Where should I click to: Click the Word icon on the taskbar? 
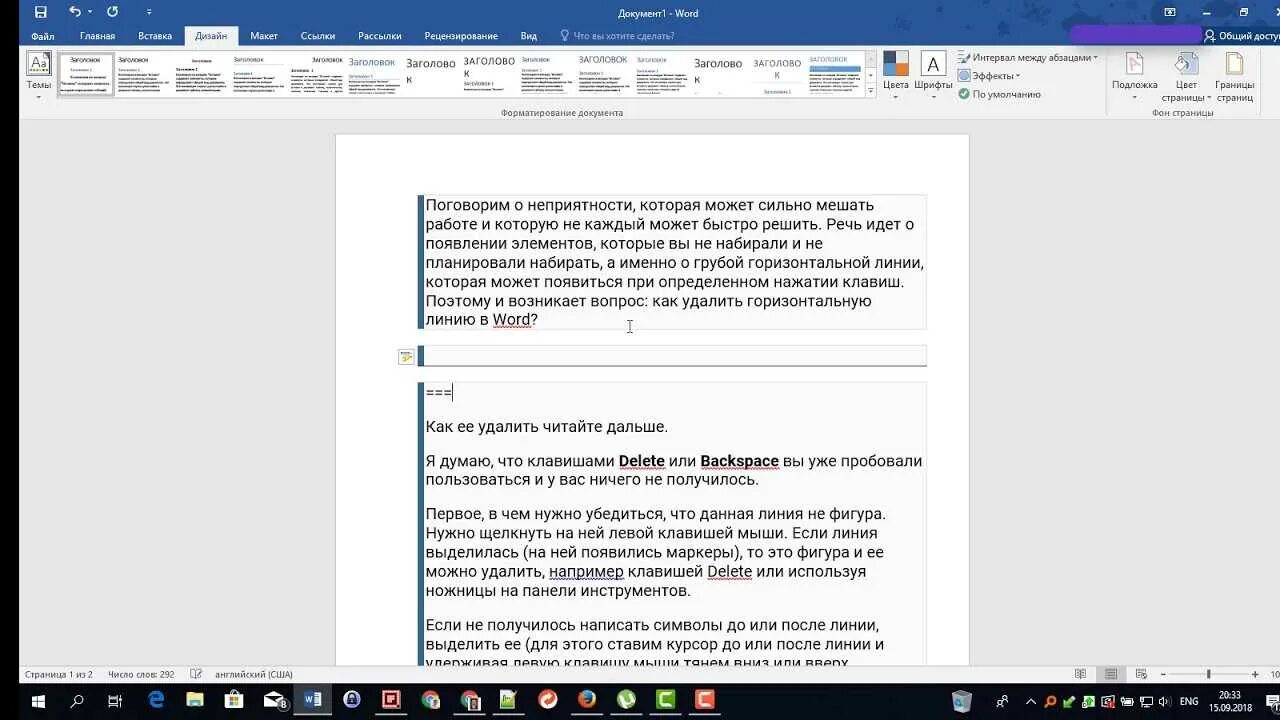point(313,701)
